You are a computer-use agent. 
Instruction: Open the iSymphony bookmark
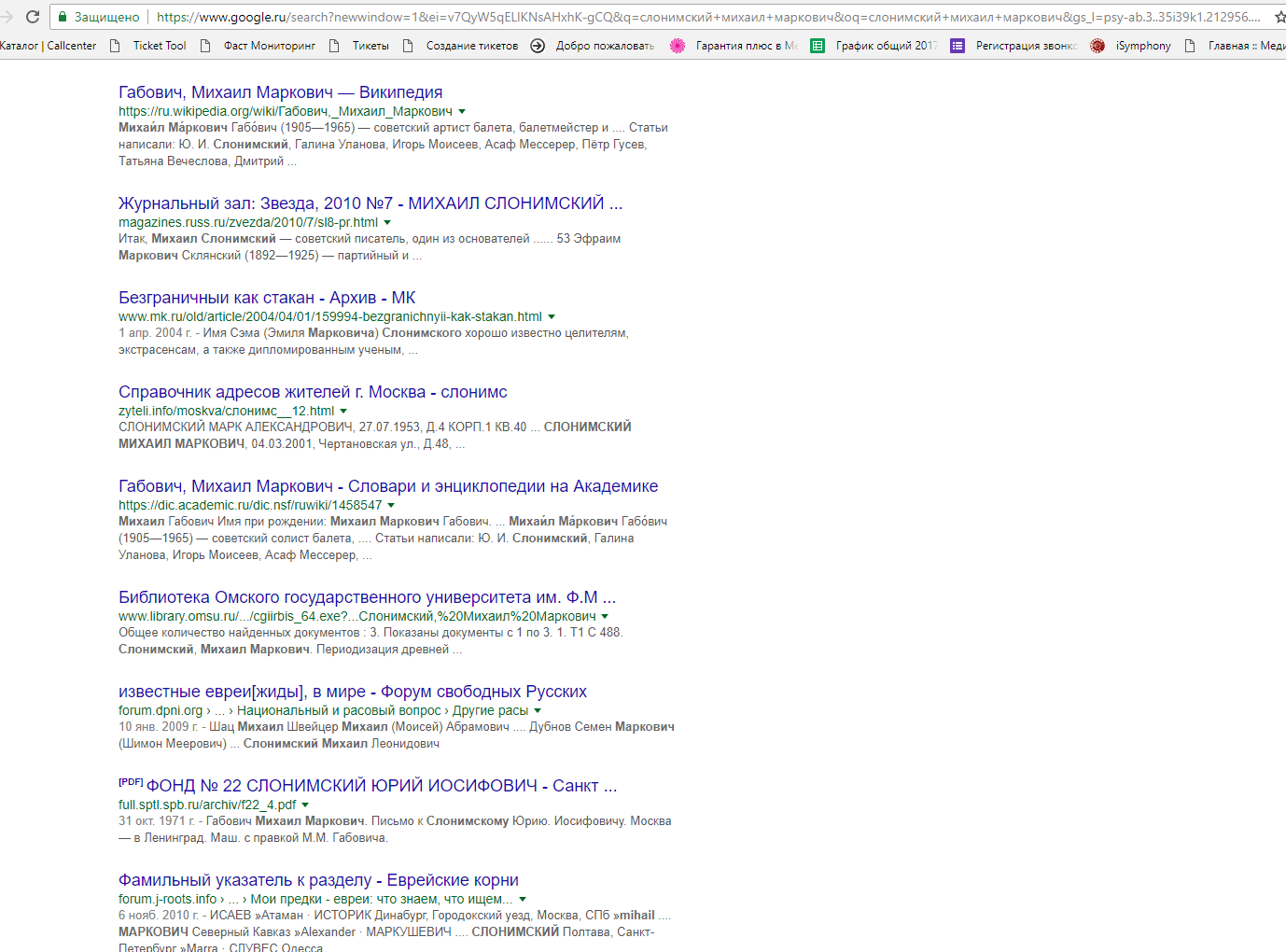(x=1130, y=46)
